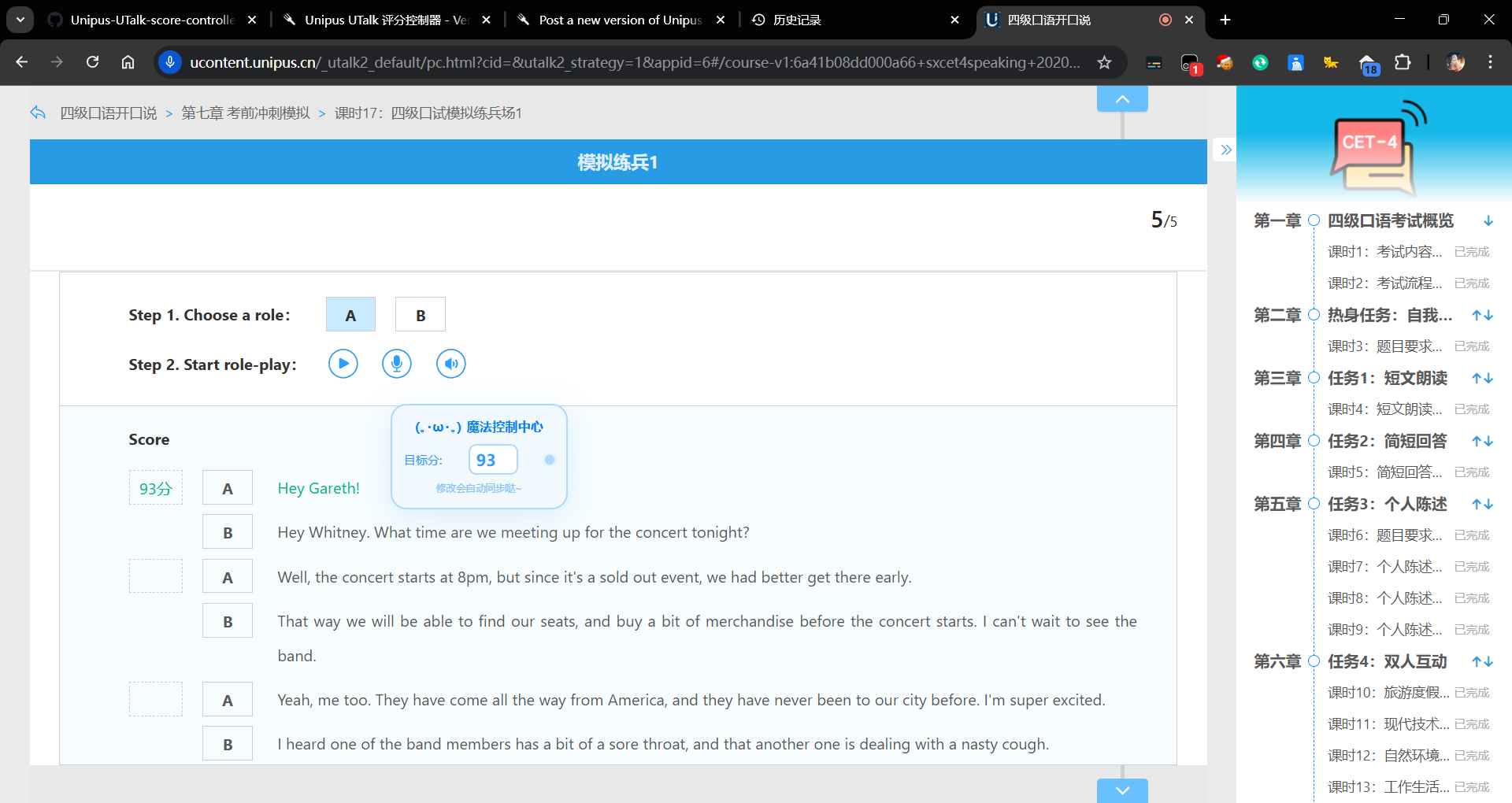Select role A
The width and height of the screenshot is (1512, 803).
tap(350, 315)
